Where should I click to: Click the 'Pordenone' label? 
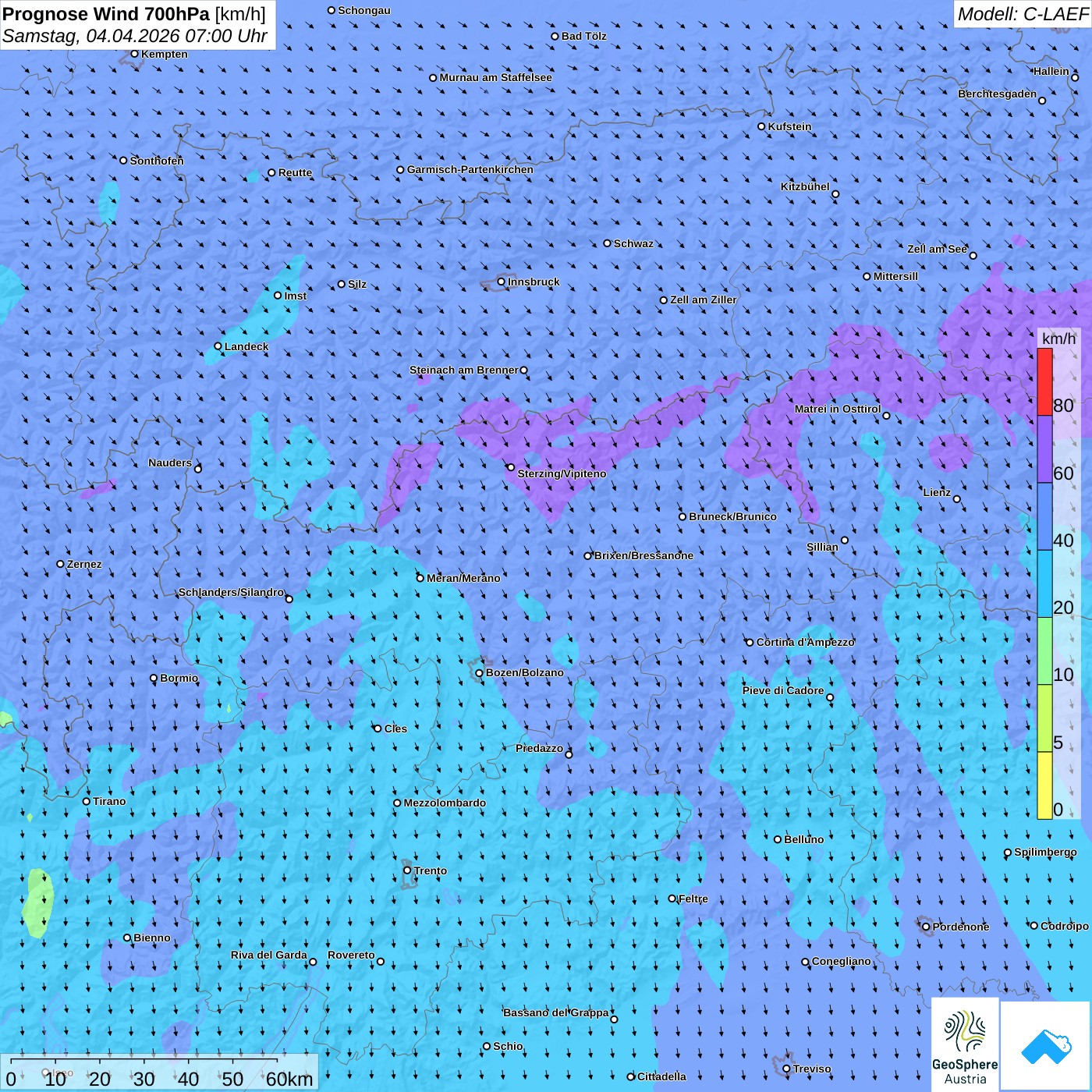click(961, 927)
